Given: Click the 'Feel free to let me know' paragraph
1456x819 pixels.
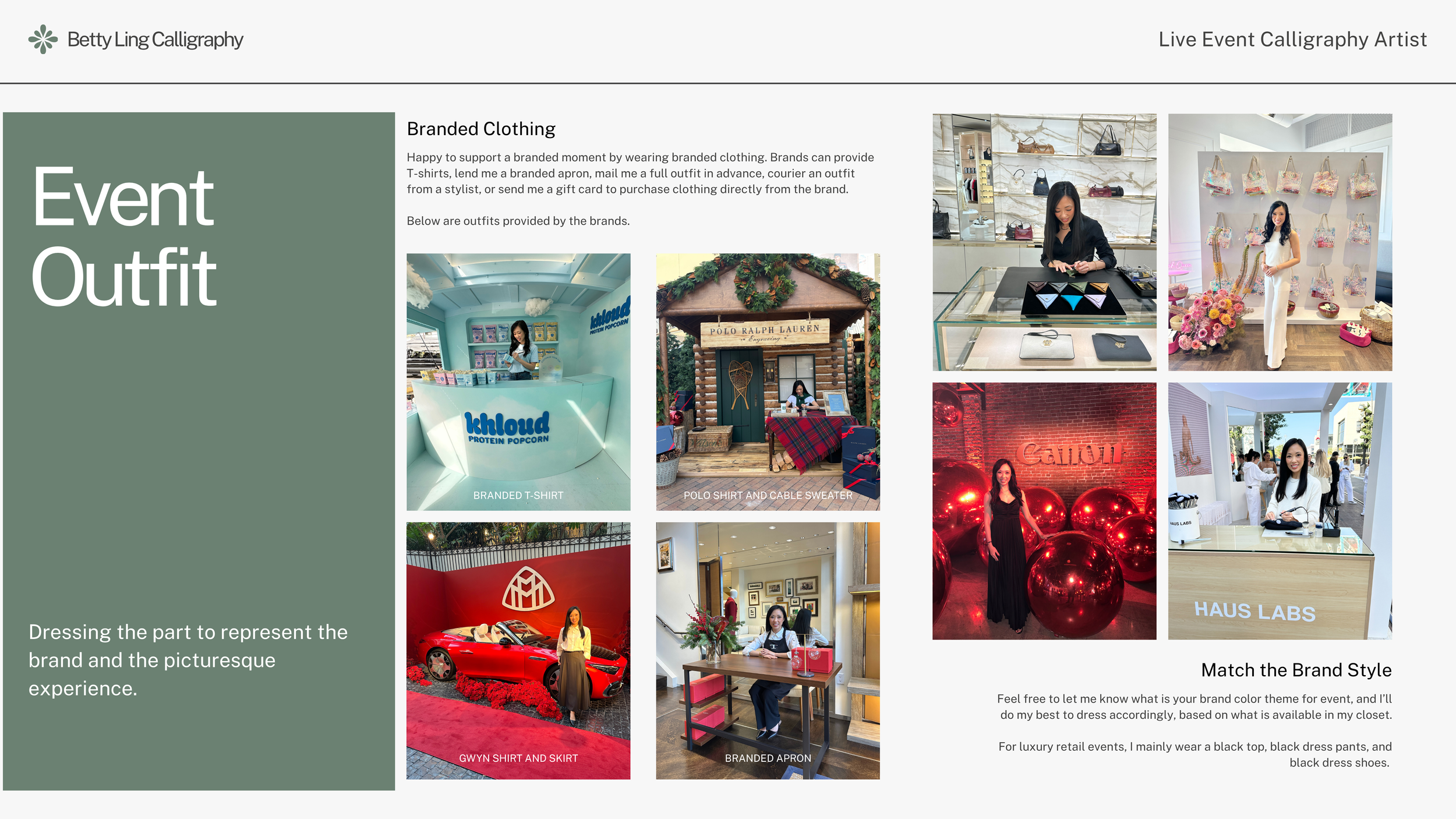Looking at the screenshot, I should [1195, 707].
